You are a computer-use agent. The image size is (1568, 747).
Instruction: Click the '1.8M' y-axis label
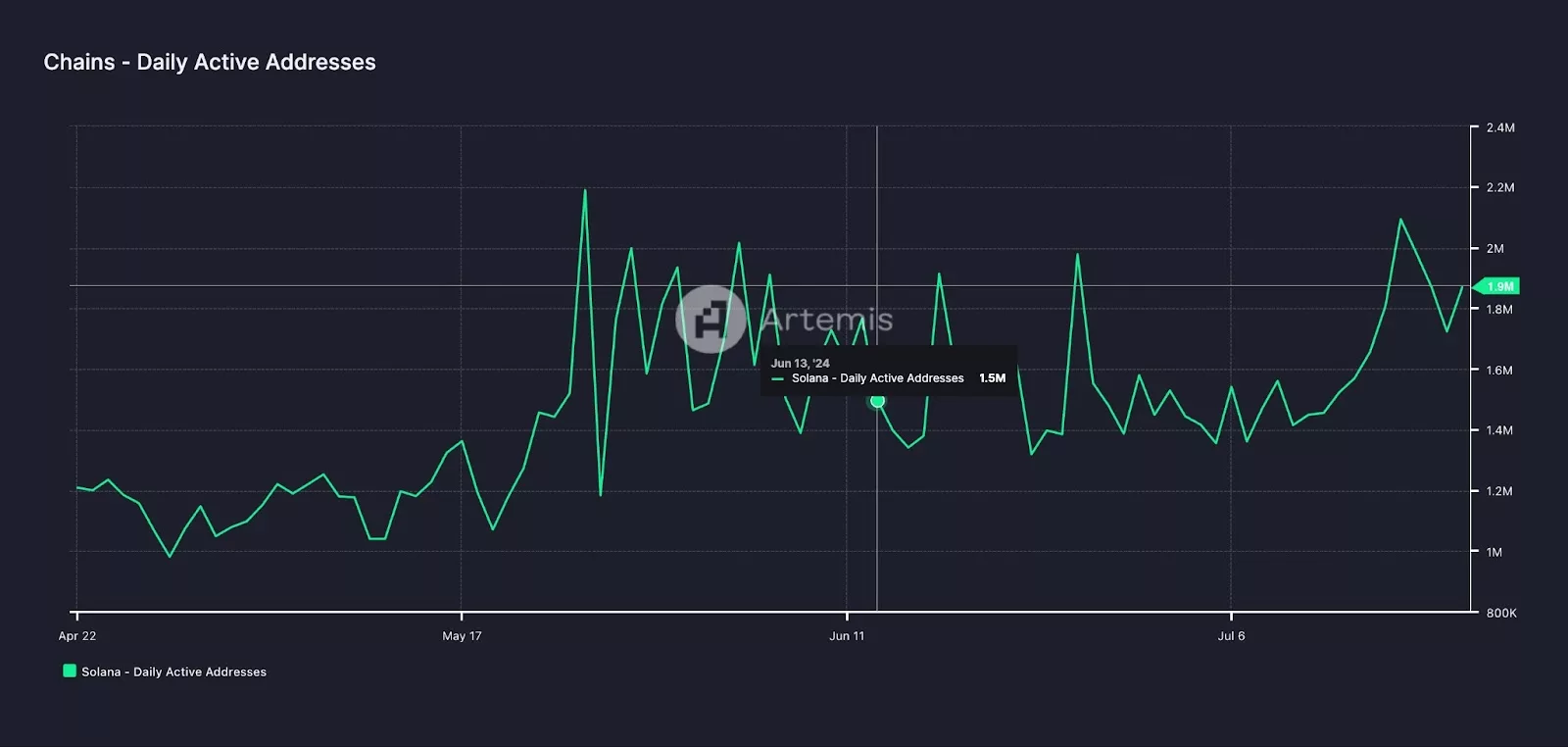coord(1499,309)
